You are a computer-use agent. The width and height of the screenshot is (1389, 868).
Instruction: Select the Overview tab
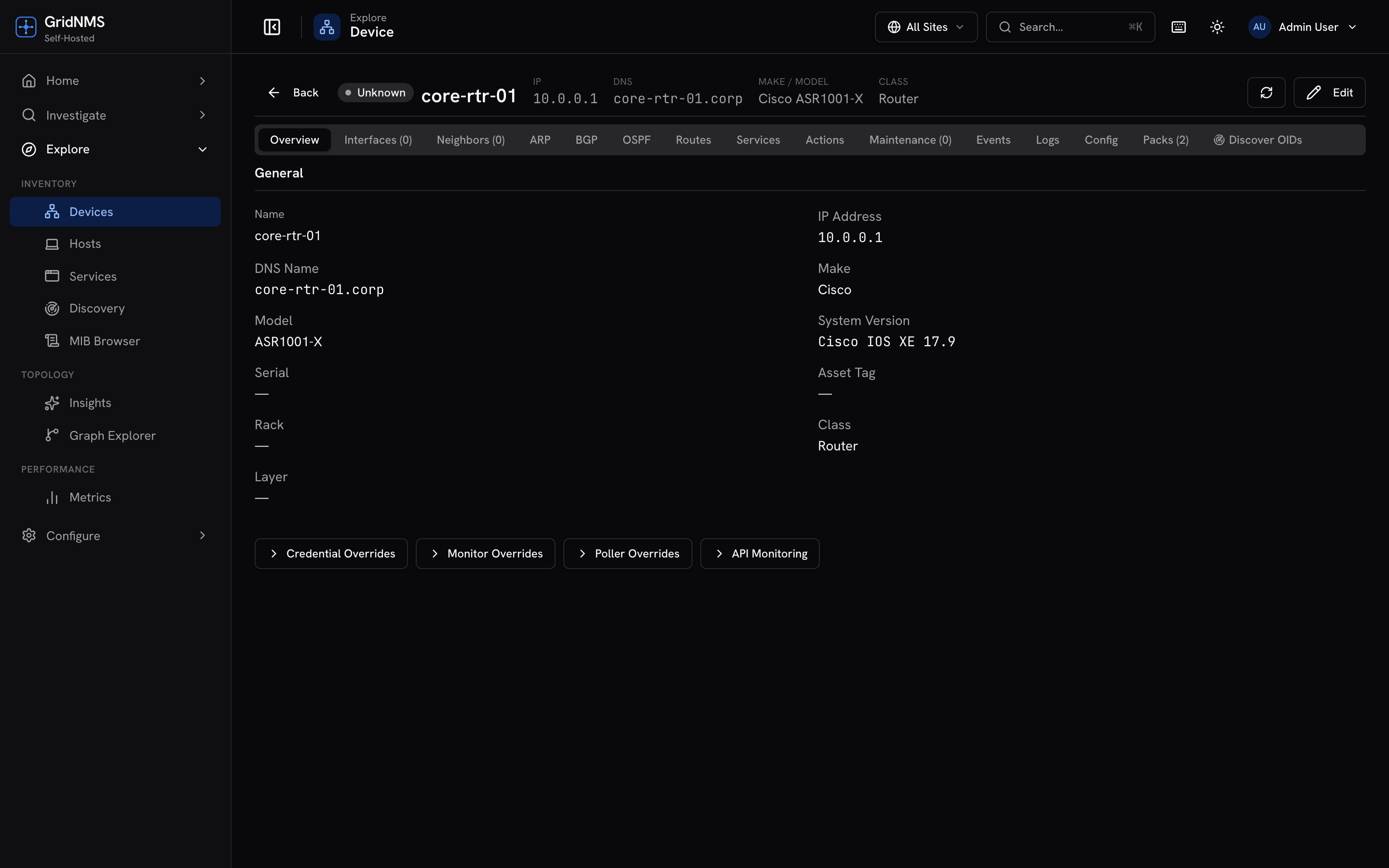[x=295, y=140]
